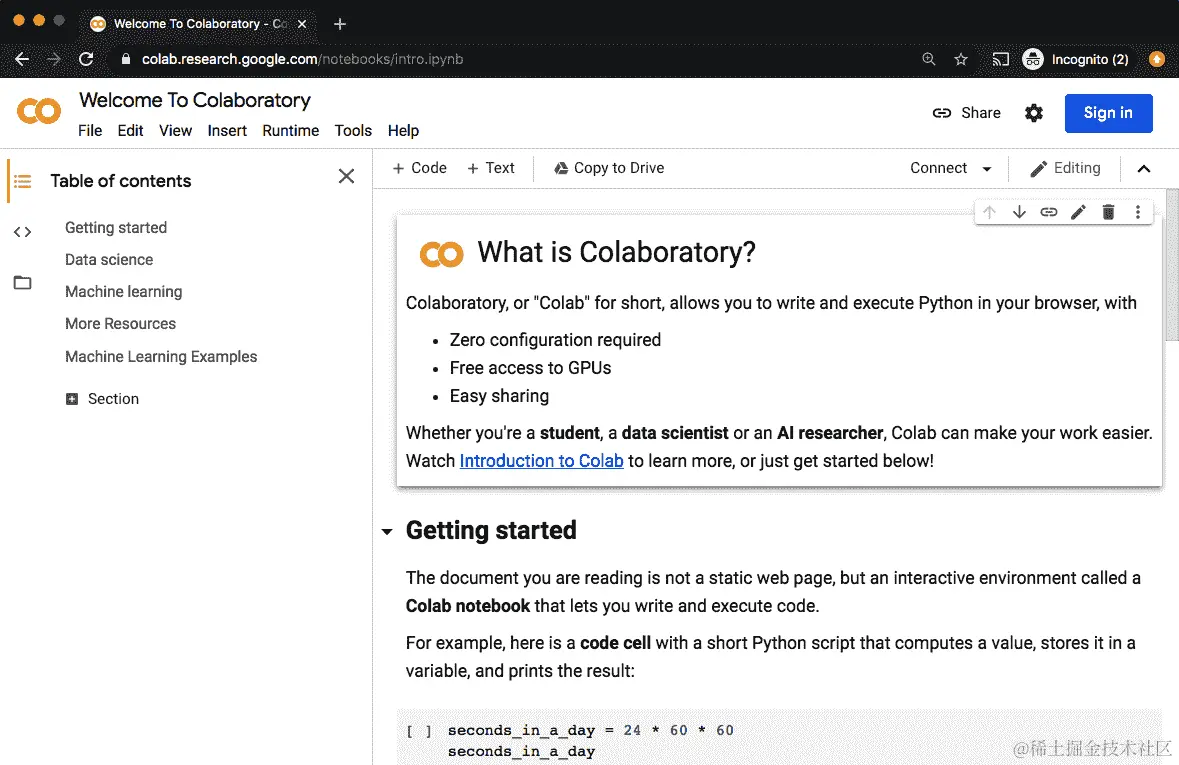Open the Runtime menu
Viewport: 1179px width, 765px height.
pyautogui.click(x=290, y=131)
